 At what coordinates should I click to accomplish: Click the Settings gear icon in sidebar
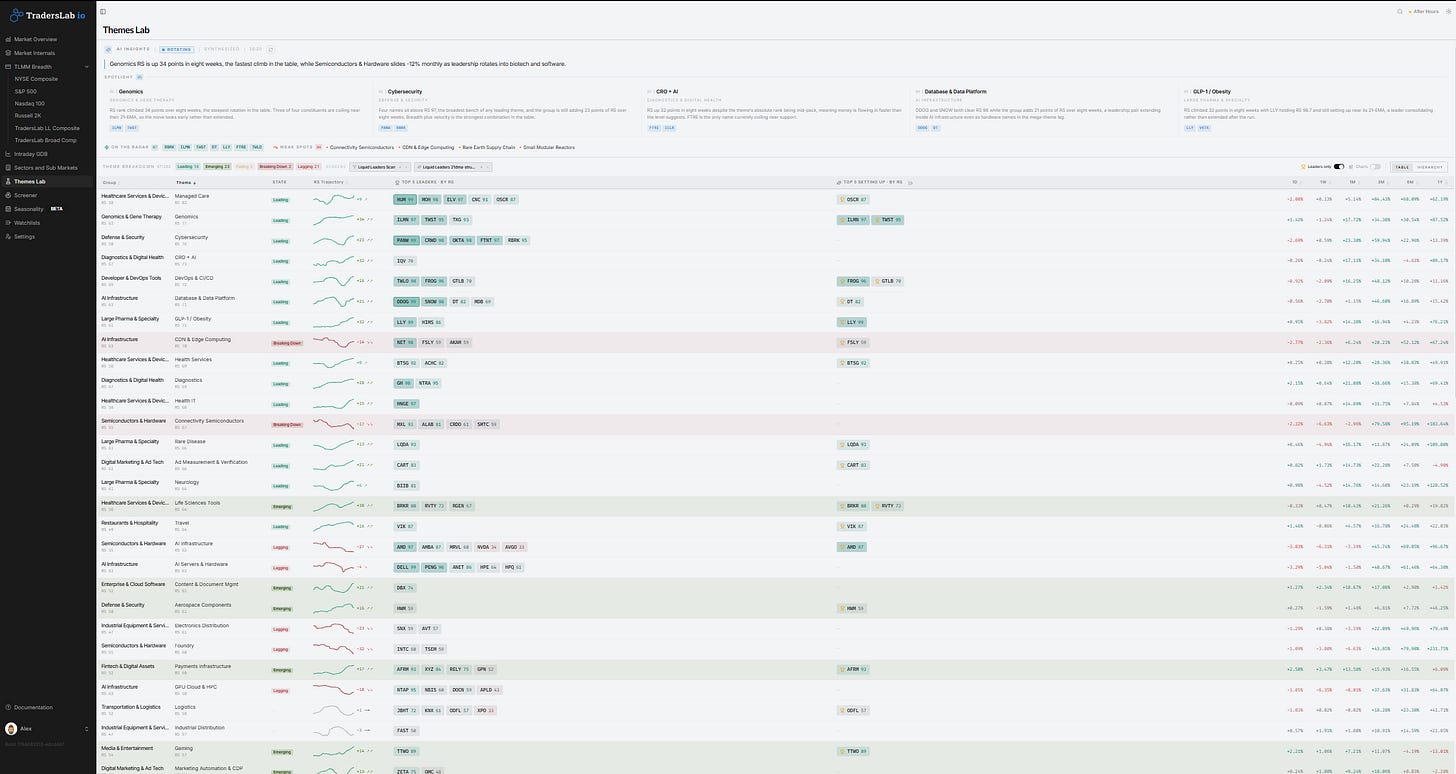(8, 236)
